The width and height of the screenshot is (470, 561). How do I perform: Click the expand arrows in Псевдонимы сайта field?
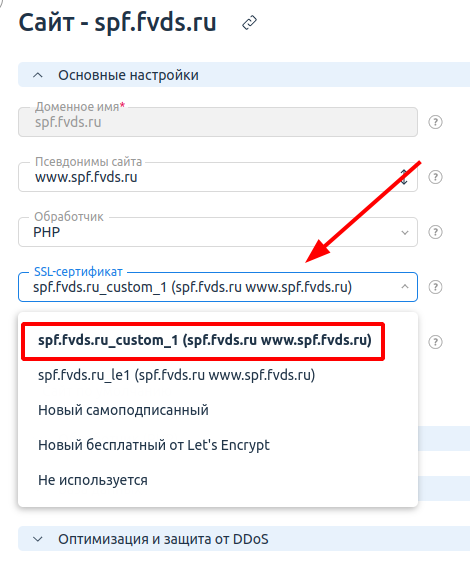[404, 177]
